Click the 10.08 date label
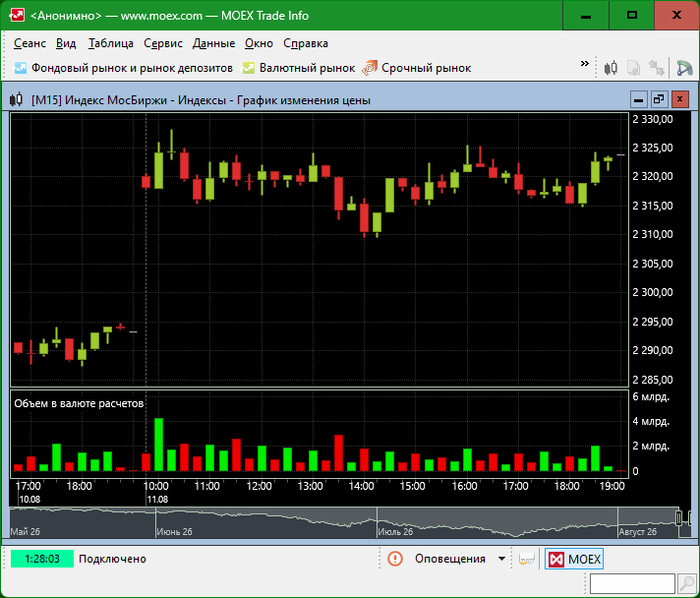700x598 pixels. pos(29,499)
